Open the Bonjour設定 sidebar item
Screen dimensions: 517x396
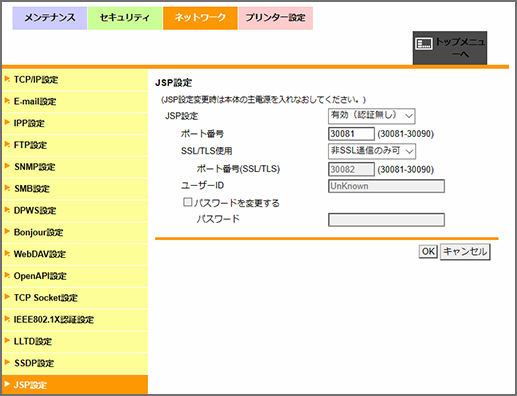[x=75, y=232]
